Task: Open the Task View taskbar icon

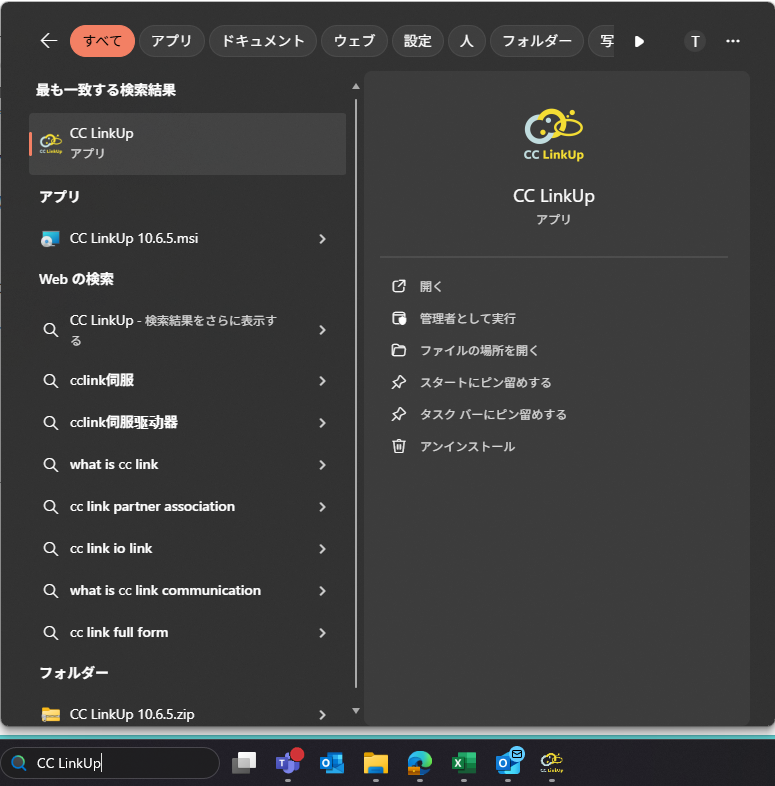Action: [x=244, y=763]
